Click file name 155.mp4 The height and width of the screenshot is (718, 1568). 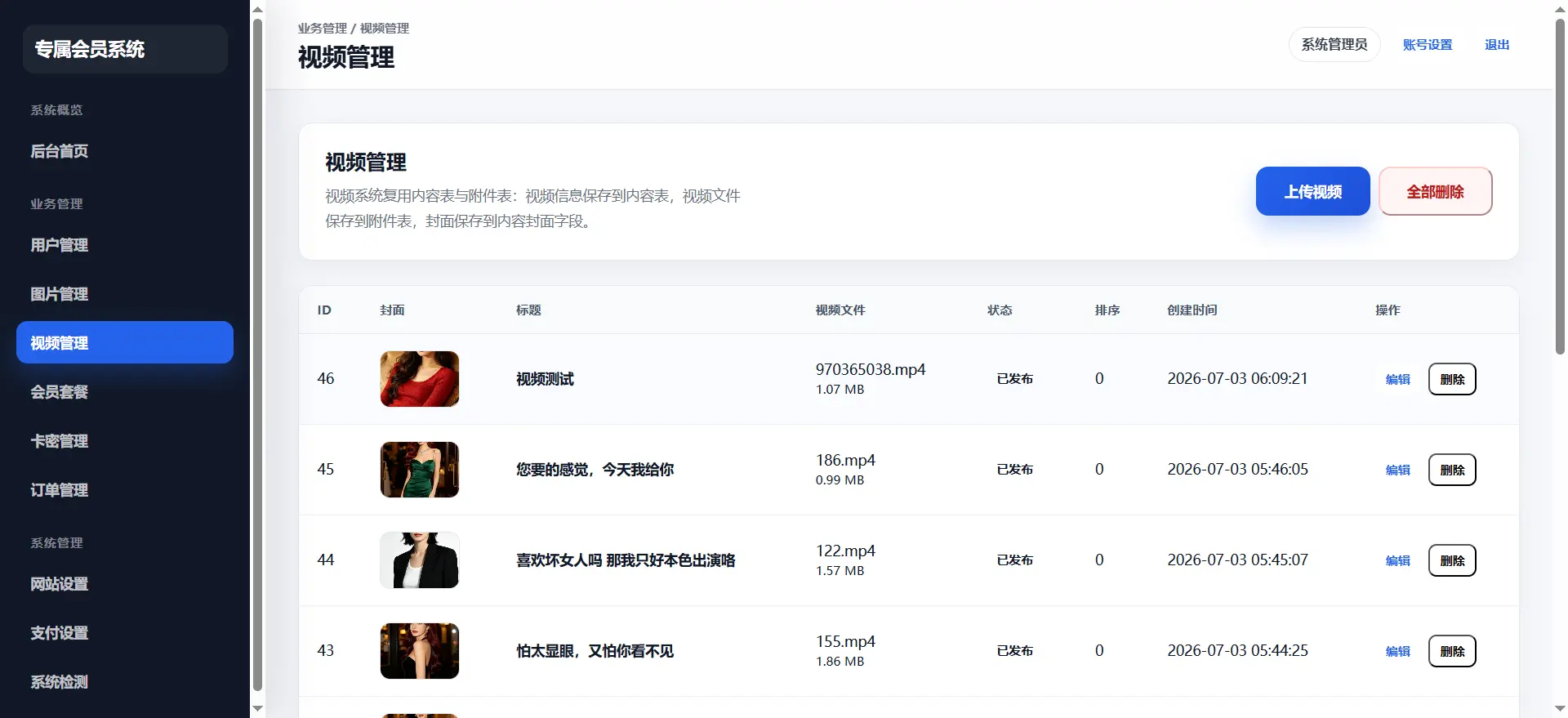click(x=845, y=641)
